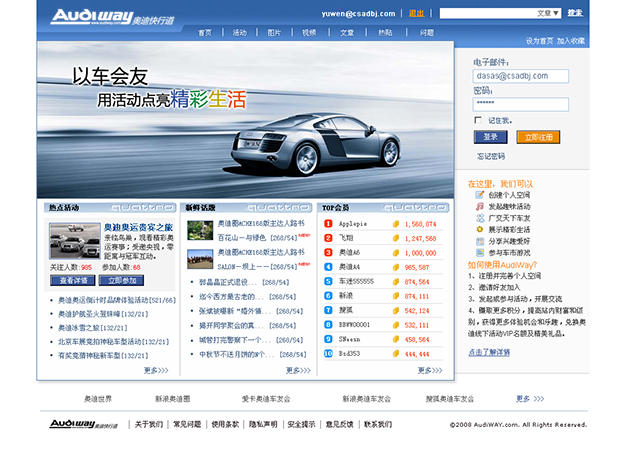Click the AudiWay logo in the header
The image size is (622, 462).
click(112, 17)
